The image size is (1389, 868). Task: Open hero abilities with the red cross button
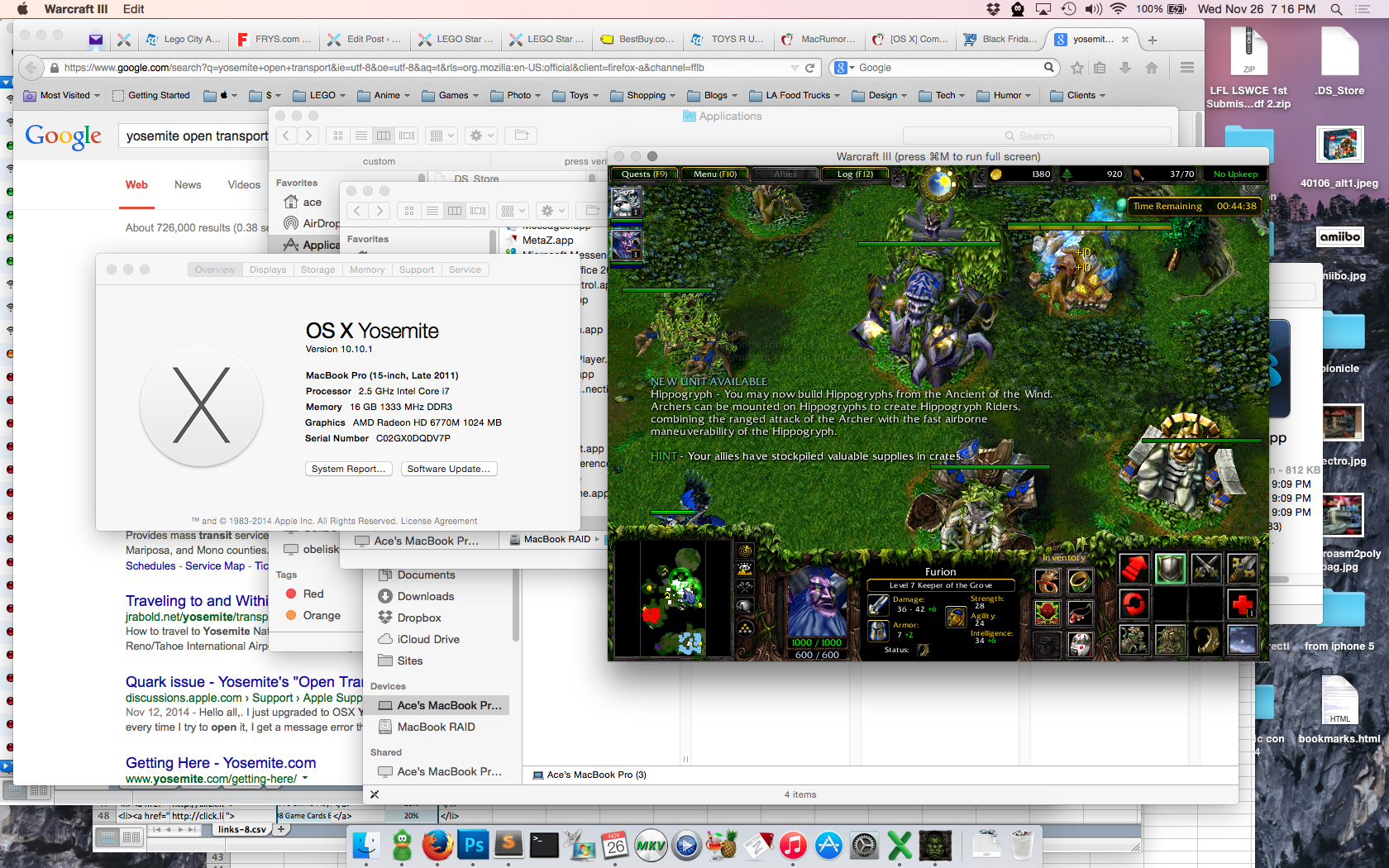click(x=1242, y=603)
